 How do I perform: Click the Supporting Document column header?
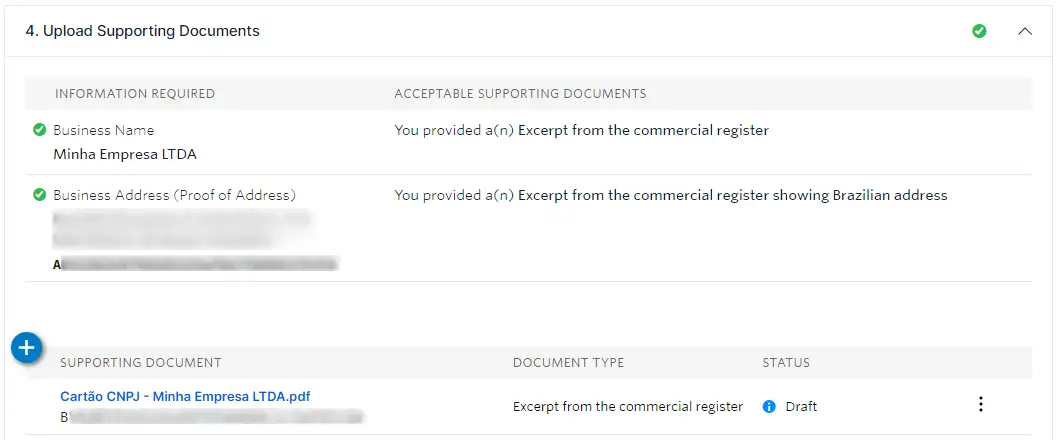click(x=141, y=362)
